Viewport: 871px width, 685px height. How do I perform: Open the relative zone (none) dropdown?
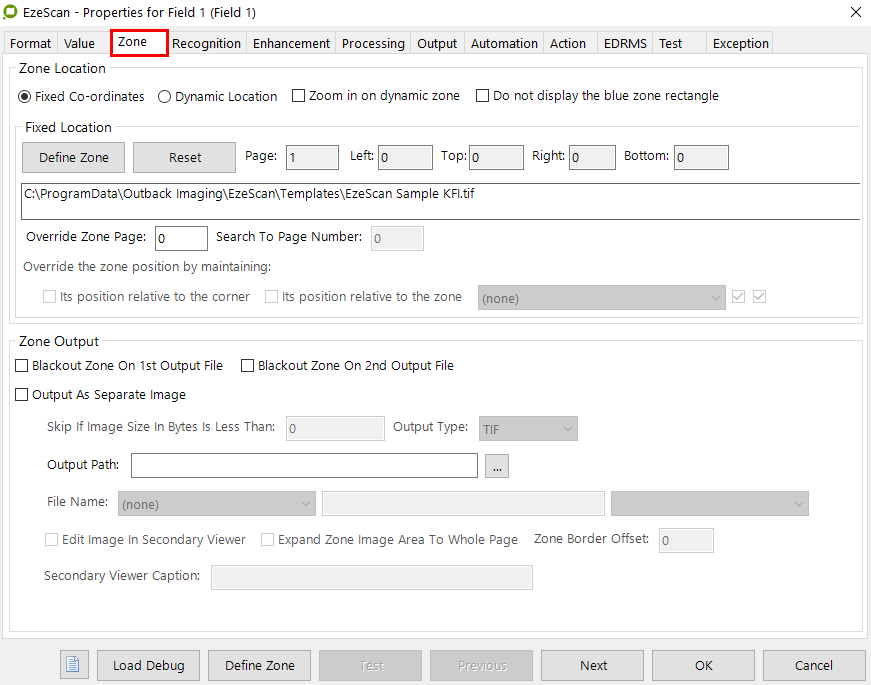point(601,298)
